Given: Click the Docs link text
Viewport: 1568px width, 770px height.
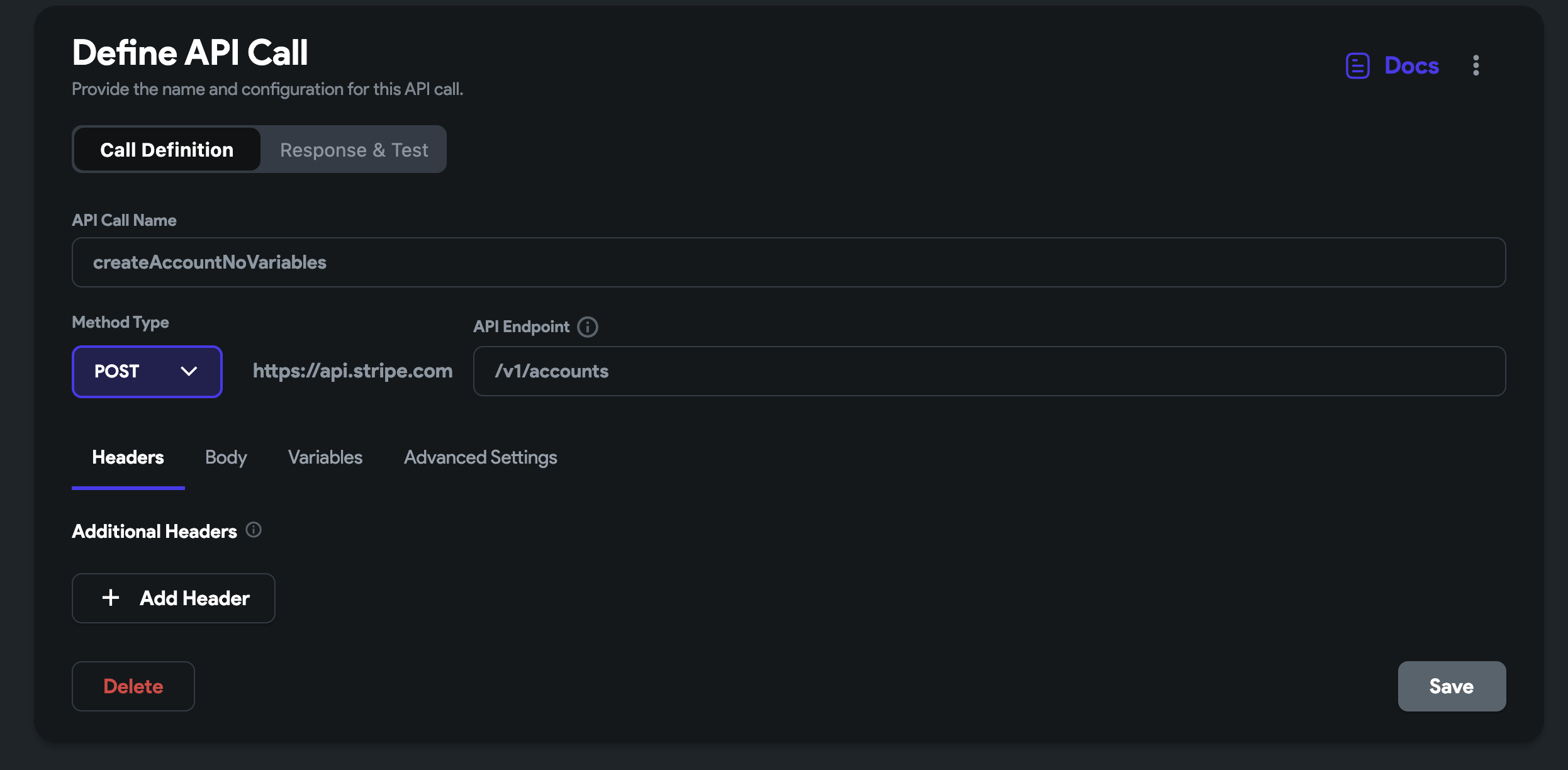Looking at the screenshot, I should pyautogui.click(x=1411, y=65).
